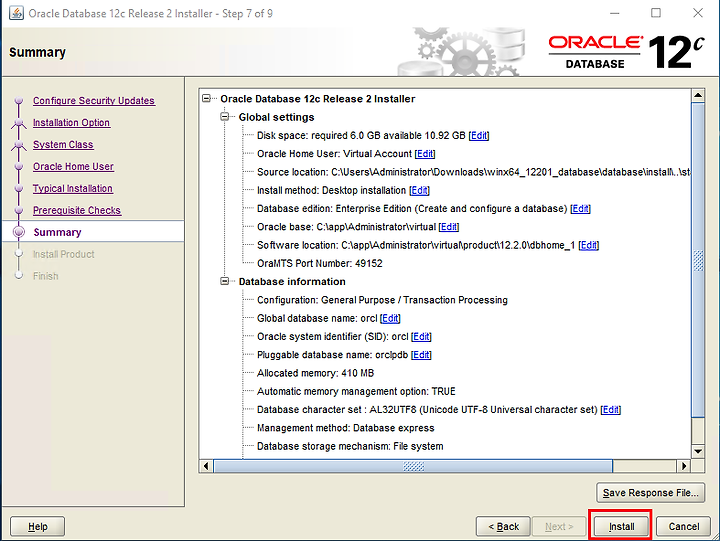Edit the Software location path
720x541 pixels.
[x=589, y=245]
